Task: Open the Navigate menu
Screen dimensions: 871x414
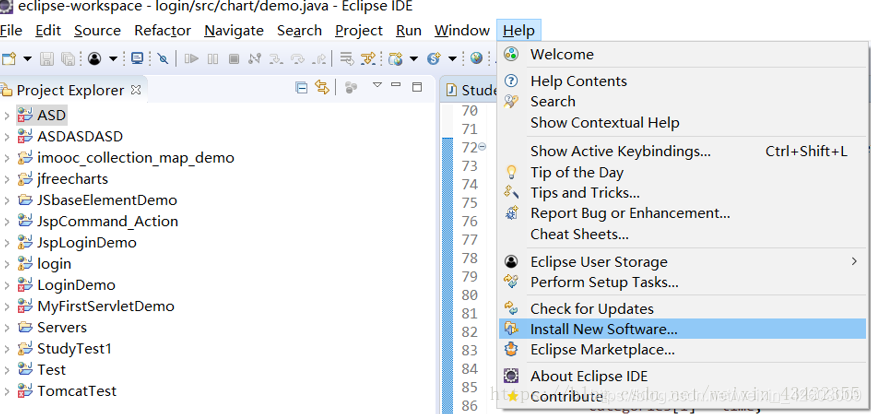Action: point(234,30)
